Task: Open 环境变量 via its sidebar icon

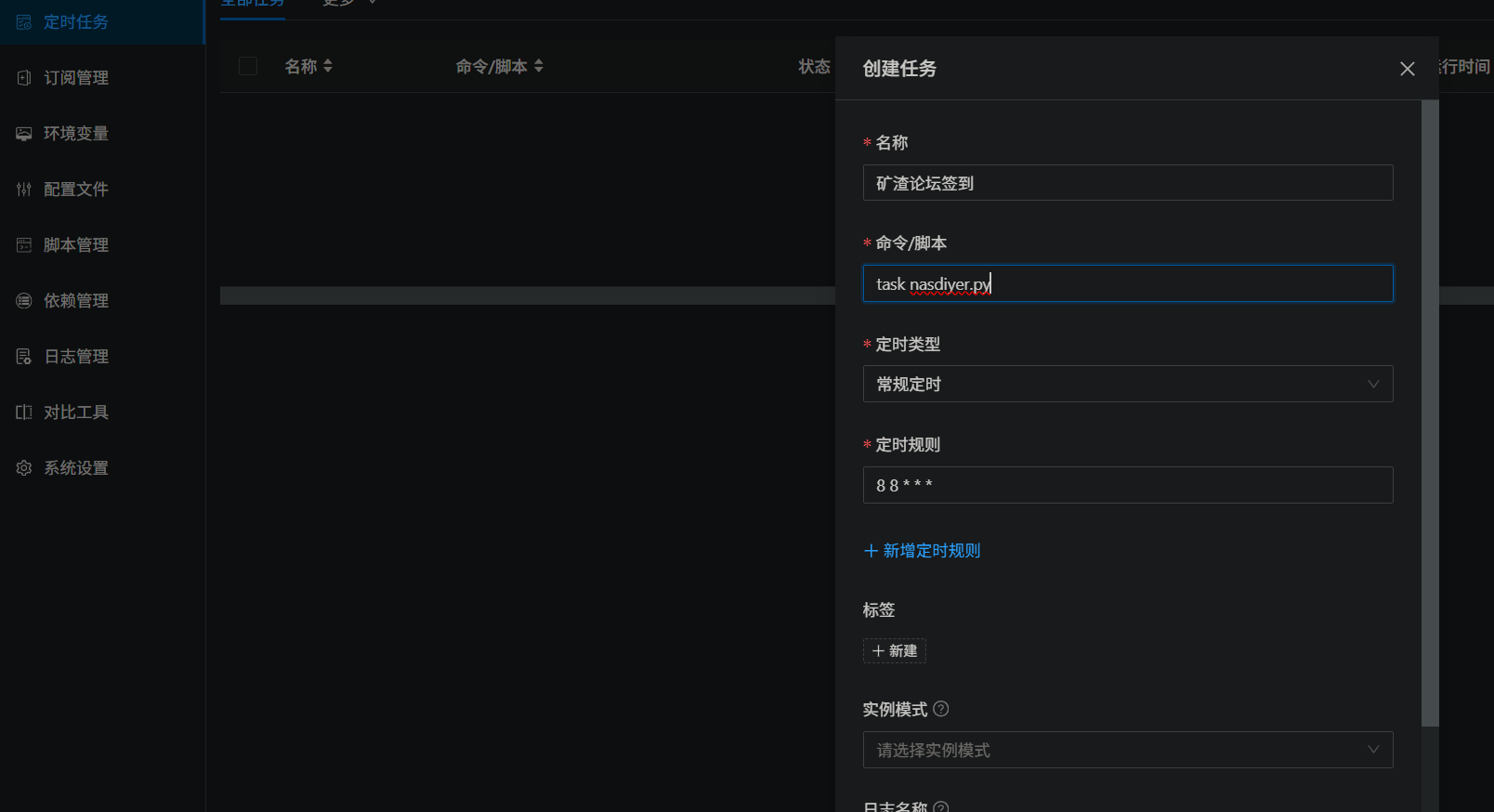Action: (x=24, y=134)
